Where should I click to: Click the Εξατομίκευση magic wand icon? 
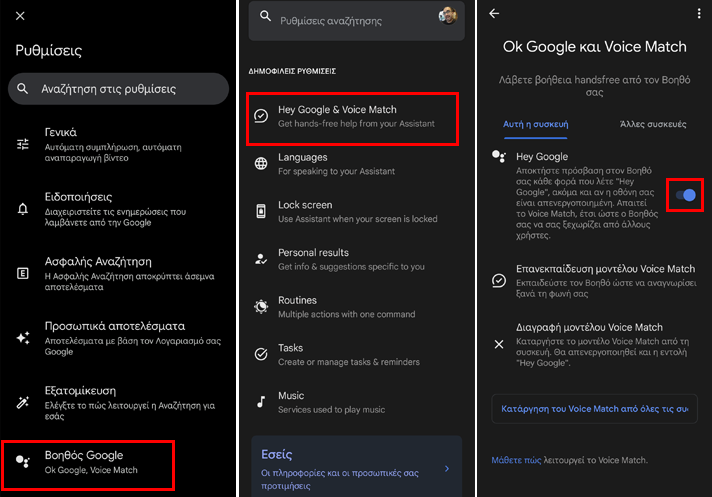click(x=23, y=402)
